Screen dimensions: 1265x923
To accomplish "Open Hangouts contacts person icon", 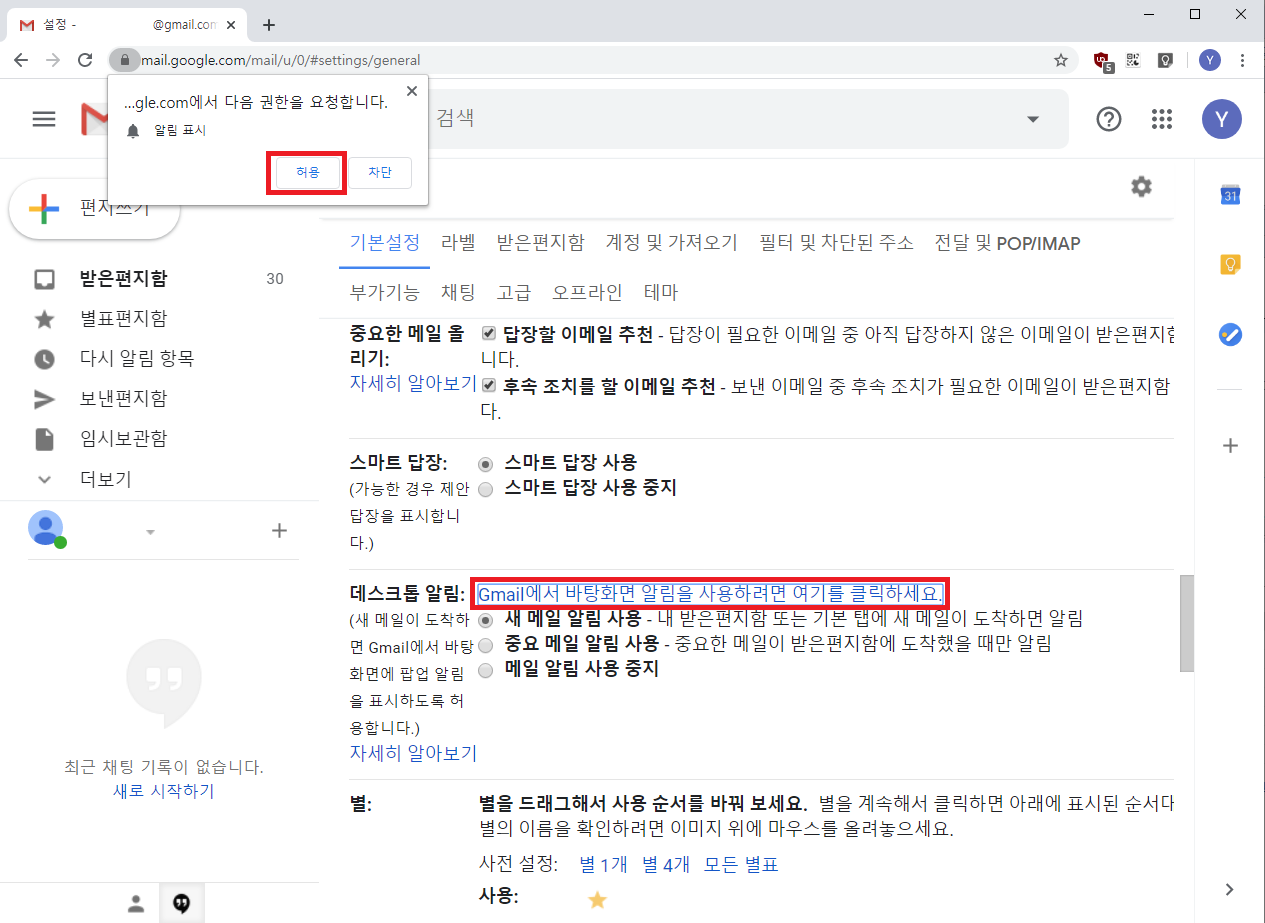I will click(x=136, y=904).
